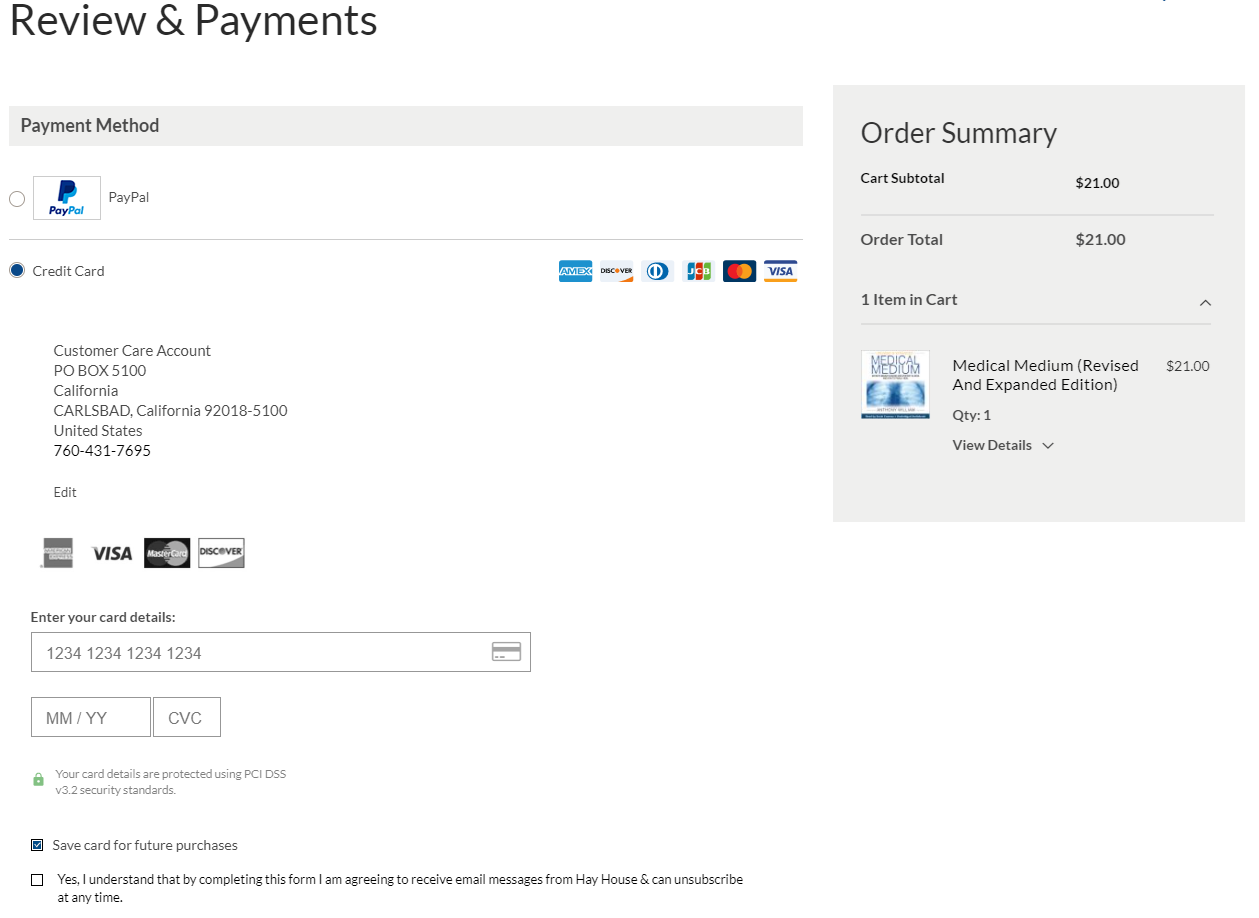The width and height of the screenshot is (1259, 918).
Task: Uncheck Save card for future purchases
Action: 38,845
